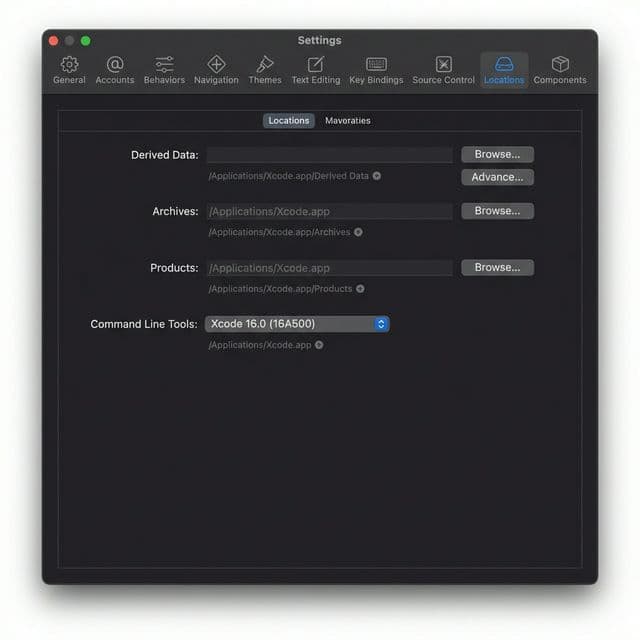Open the Navigation settings pane
Screen dimensions: 640x640
(x=216, y=70)
